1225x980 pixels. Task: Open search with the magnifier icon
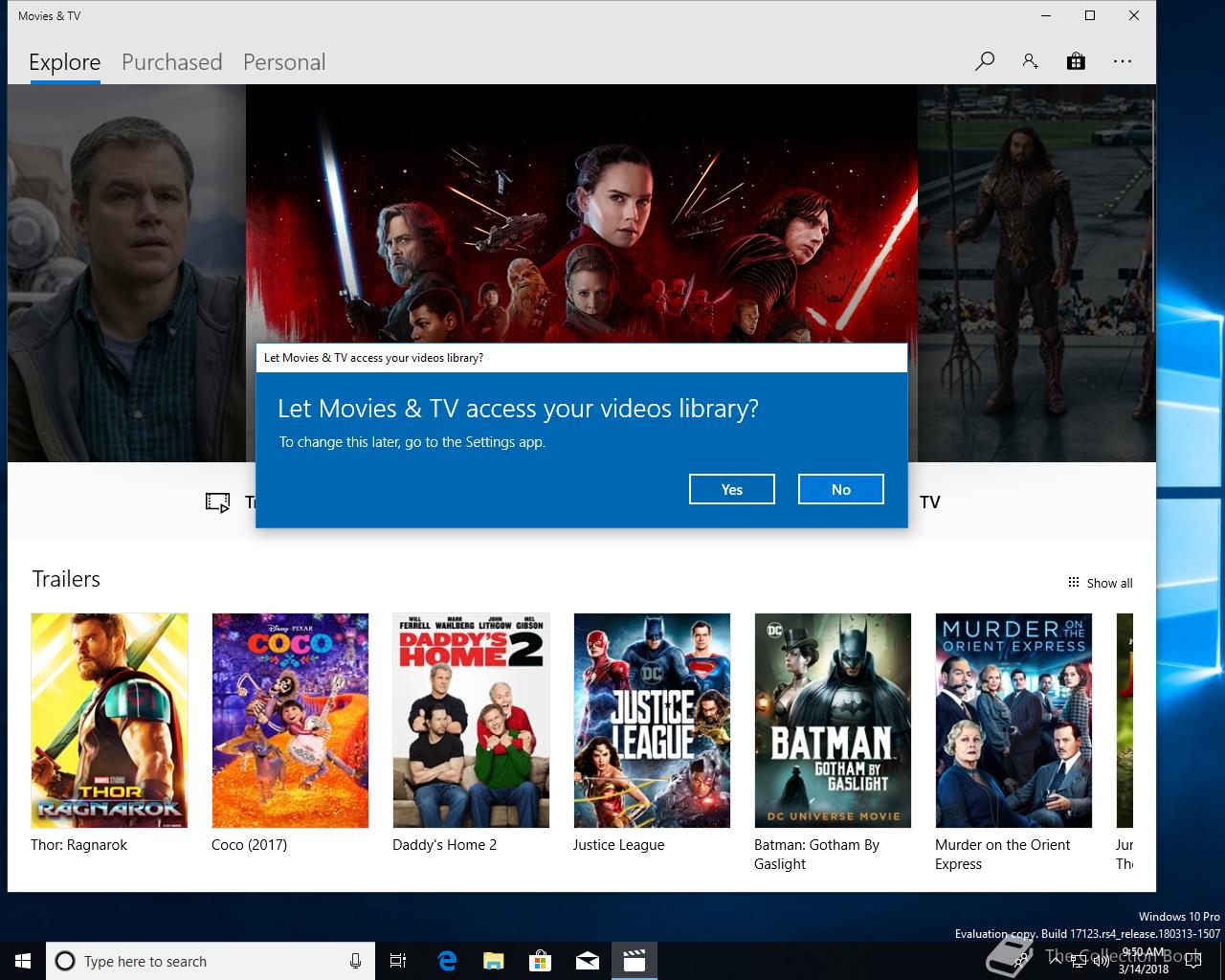tap(984, 61)
